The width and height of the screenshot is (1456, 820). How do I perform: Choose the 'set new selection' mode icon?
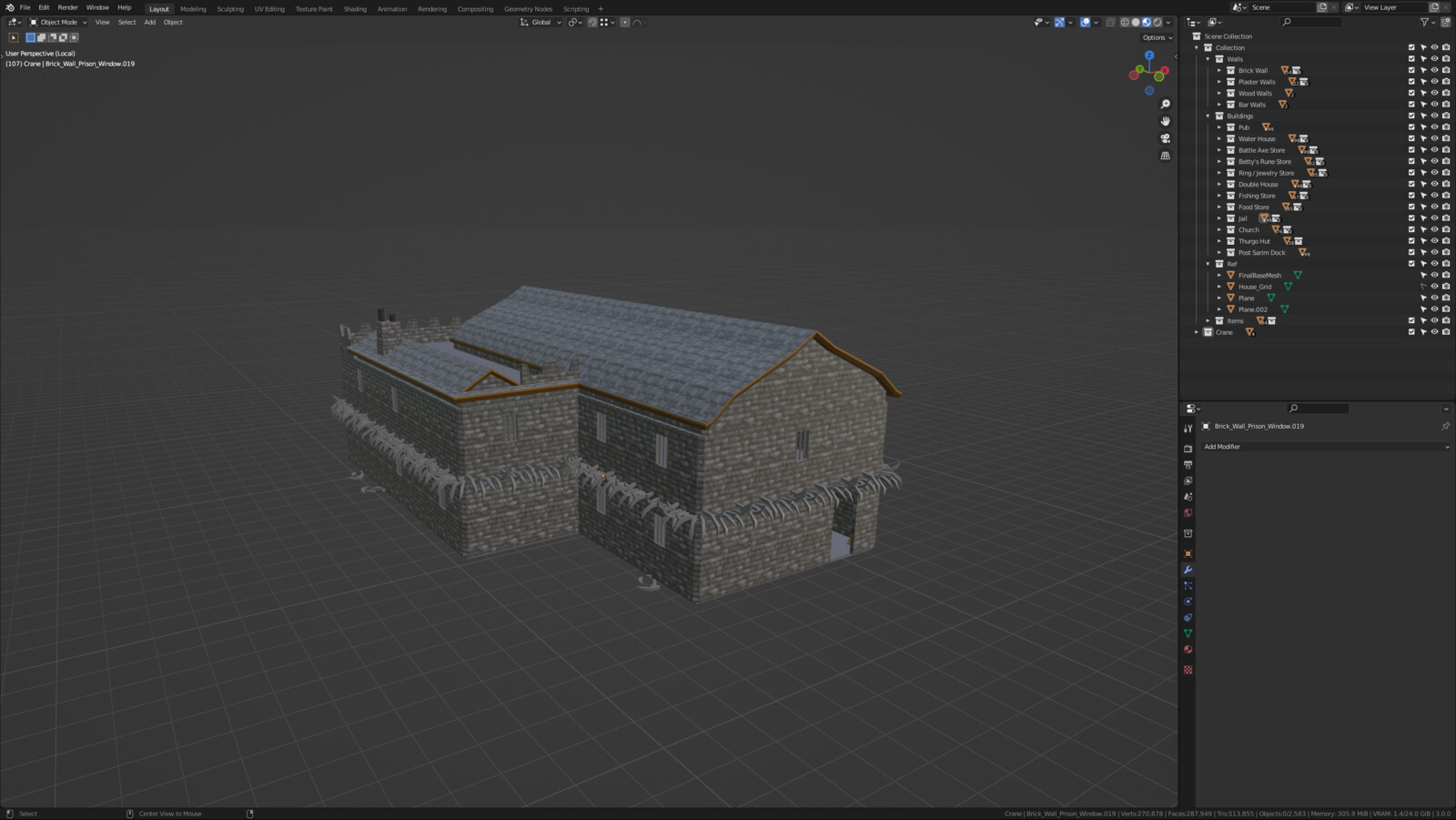click(30, 37)
